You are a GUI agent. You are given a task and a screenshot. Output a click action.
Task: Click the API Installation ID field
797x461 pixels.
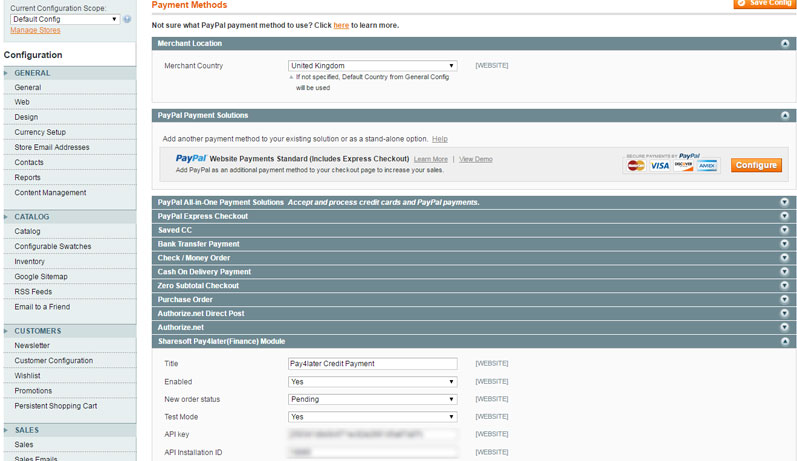click(373, 452)
